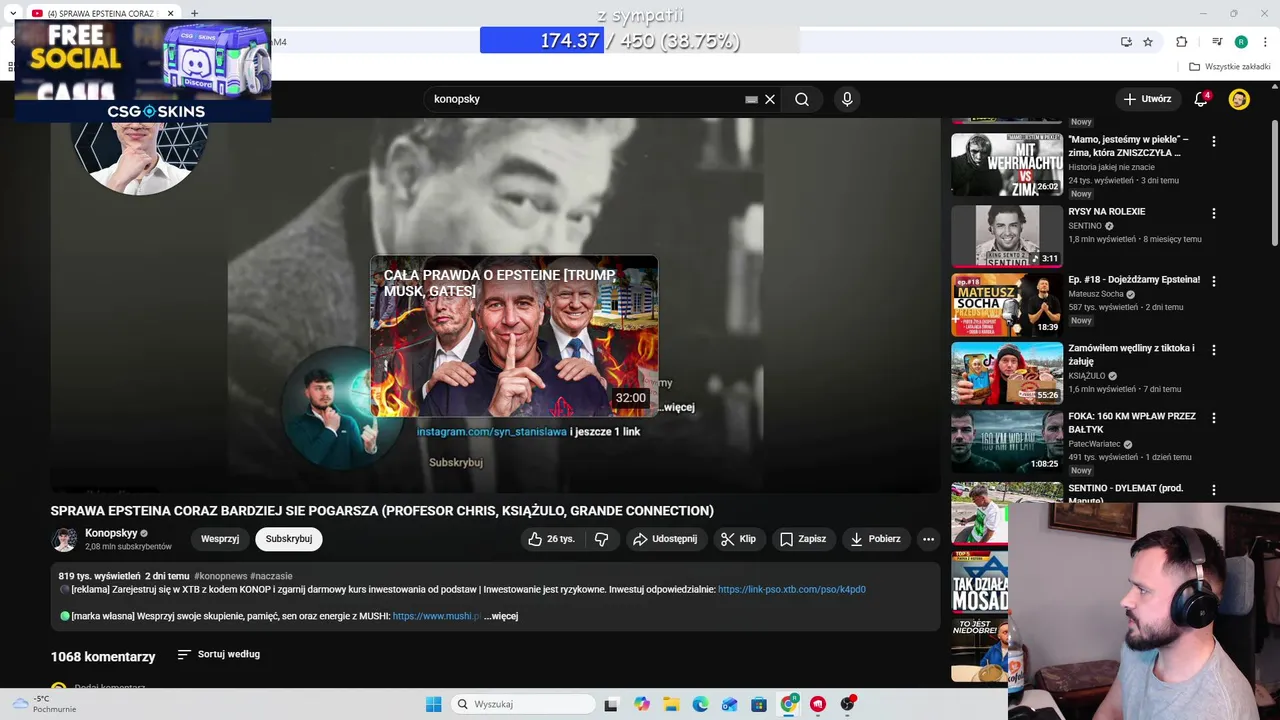Bookmark this page with the Chrome star icon

pyautogui.click(x=1148, y=42)
